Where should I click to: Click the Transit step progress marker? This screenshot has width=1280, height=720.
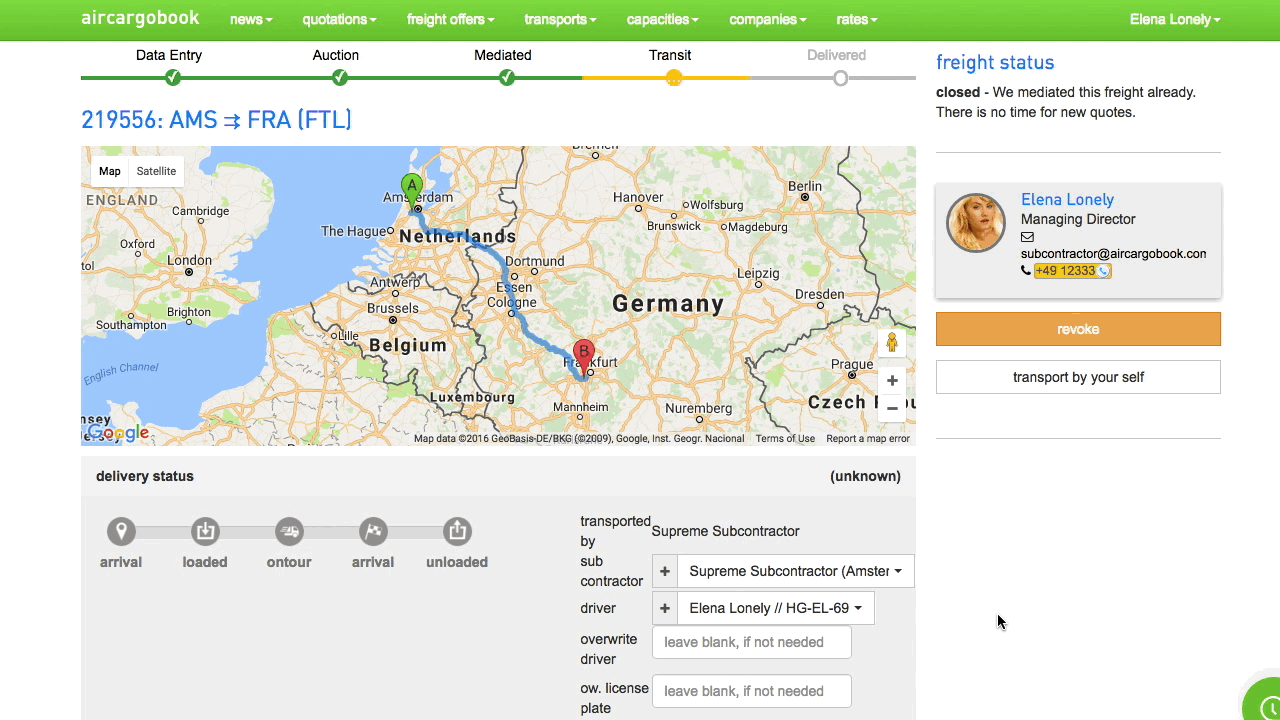click(674, 78)
